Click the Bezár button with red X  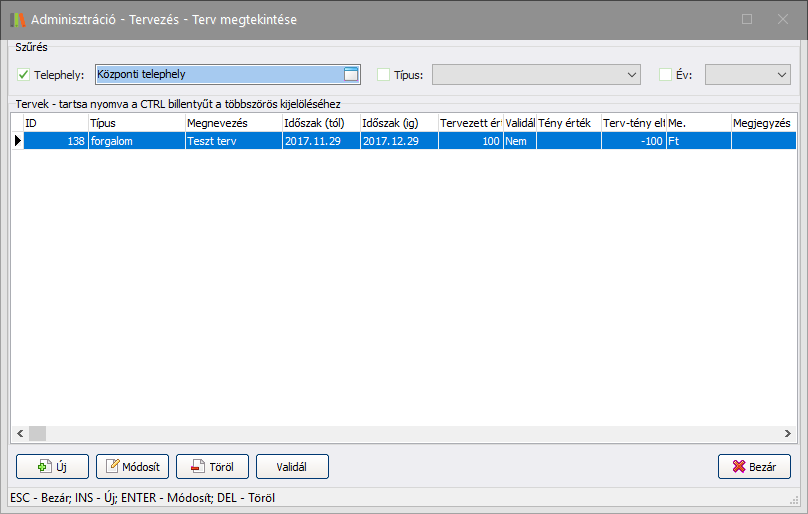click(x=754, y=467)
